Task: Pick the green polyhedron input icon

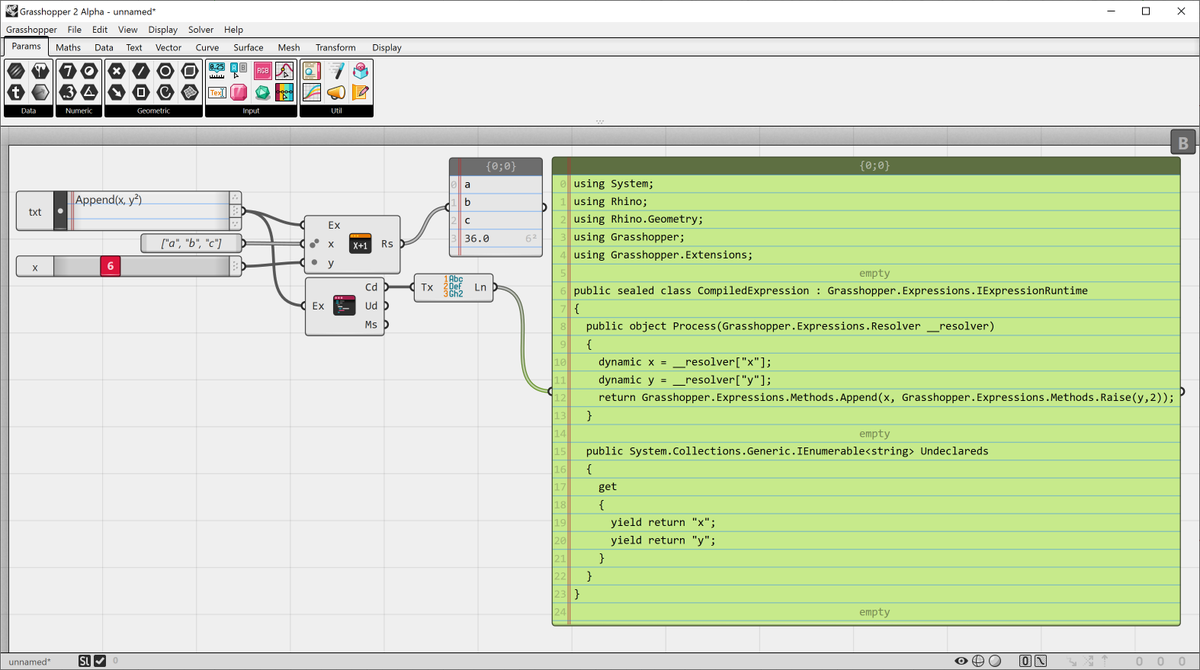Action: click(x=263, y=92)
